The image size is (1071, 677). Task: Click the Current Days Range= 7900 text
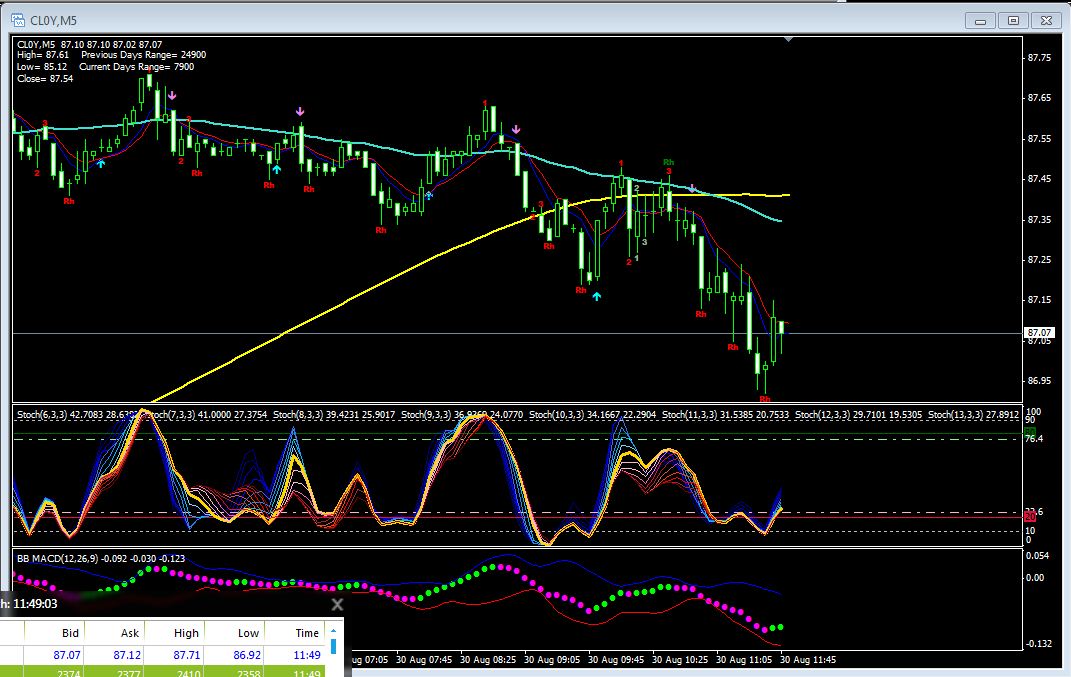[x=137, y=67]
